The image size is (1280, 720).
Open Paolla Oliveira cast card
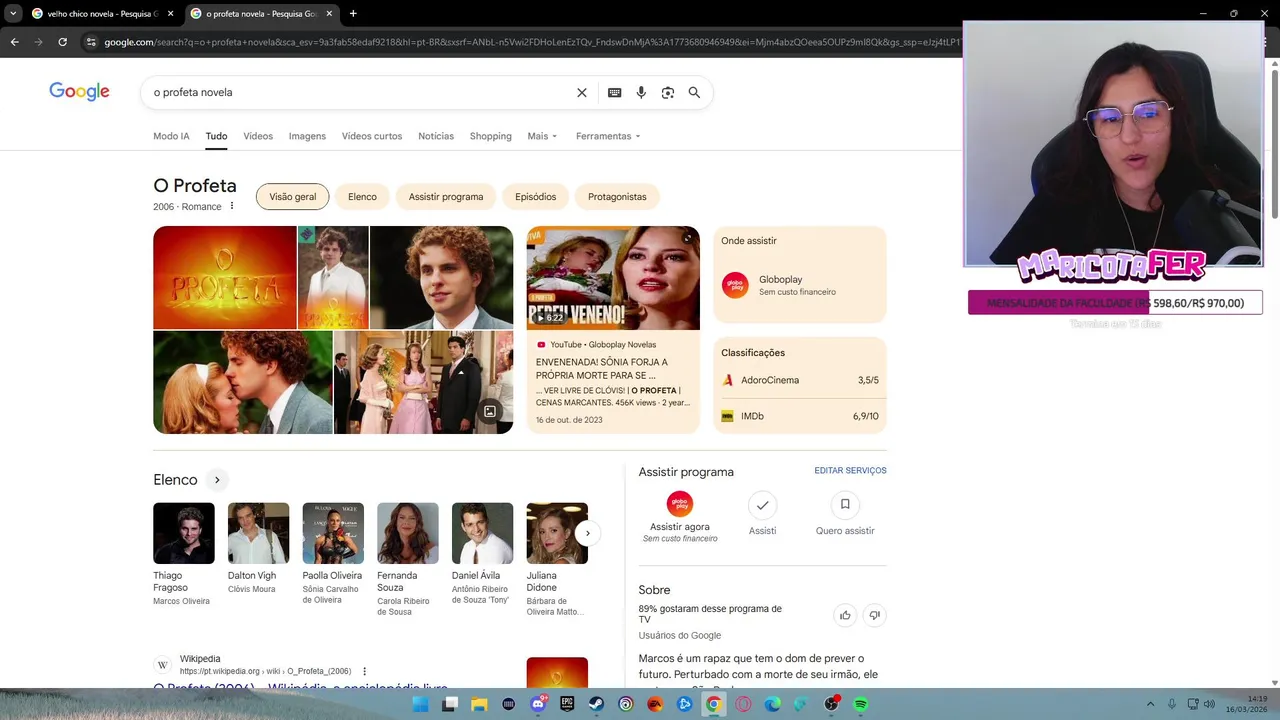[x=333, y=555]
